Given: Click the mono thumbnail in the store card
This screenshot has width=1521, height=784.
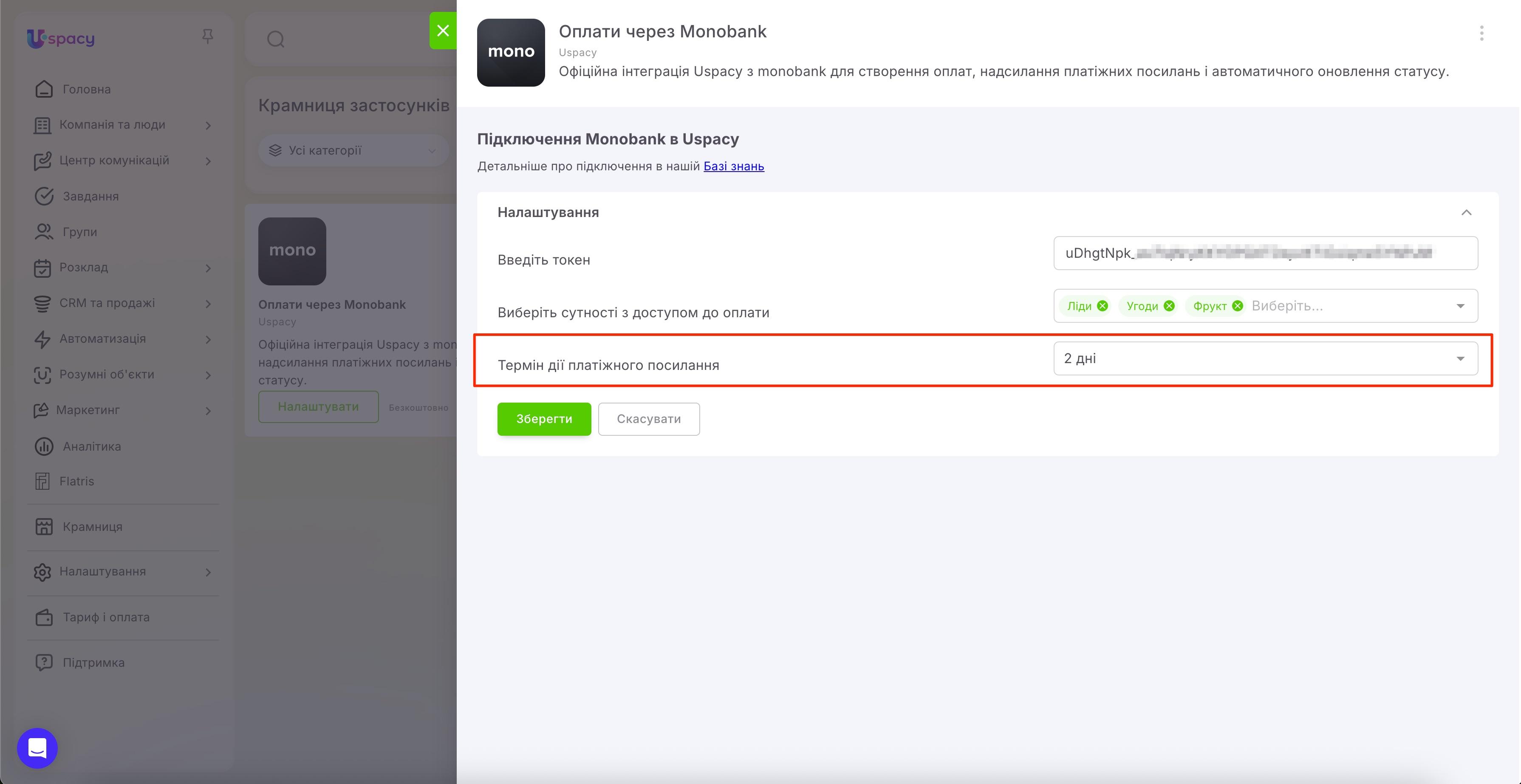Looking at the screenshot, I should pos(292,251).
